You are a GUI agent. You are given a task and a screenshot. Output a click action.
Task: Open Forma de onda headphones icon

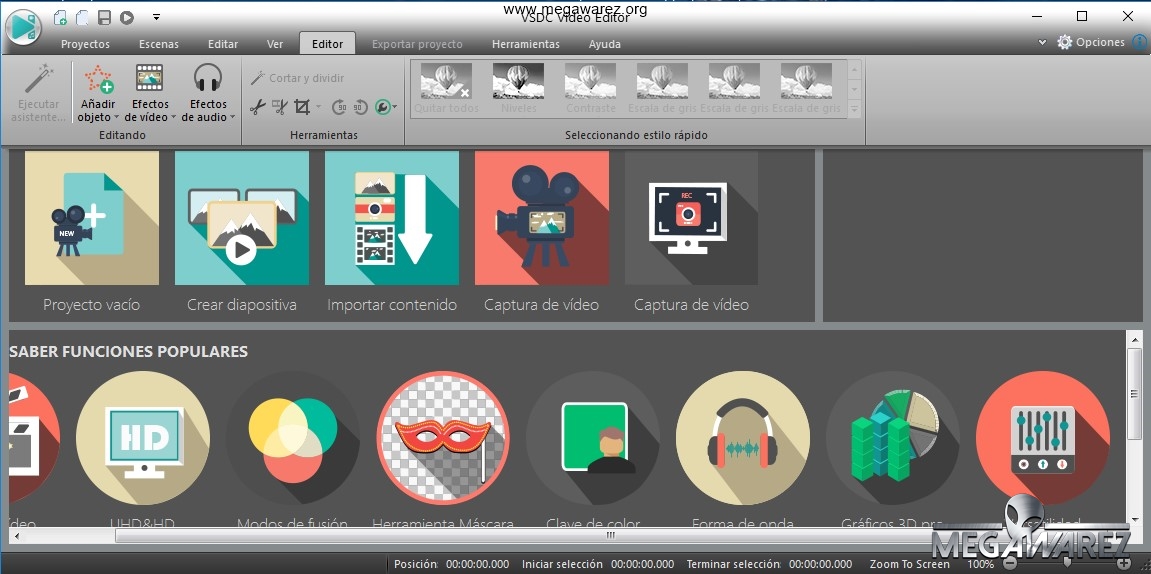743,438
